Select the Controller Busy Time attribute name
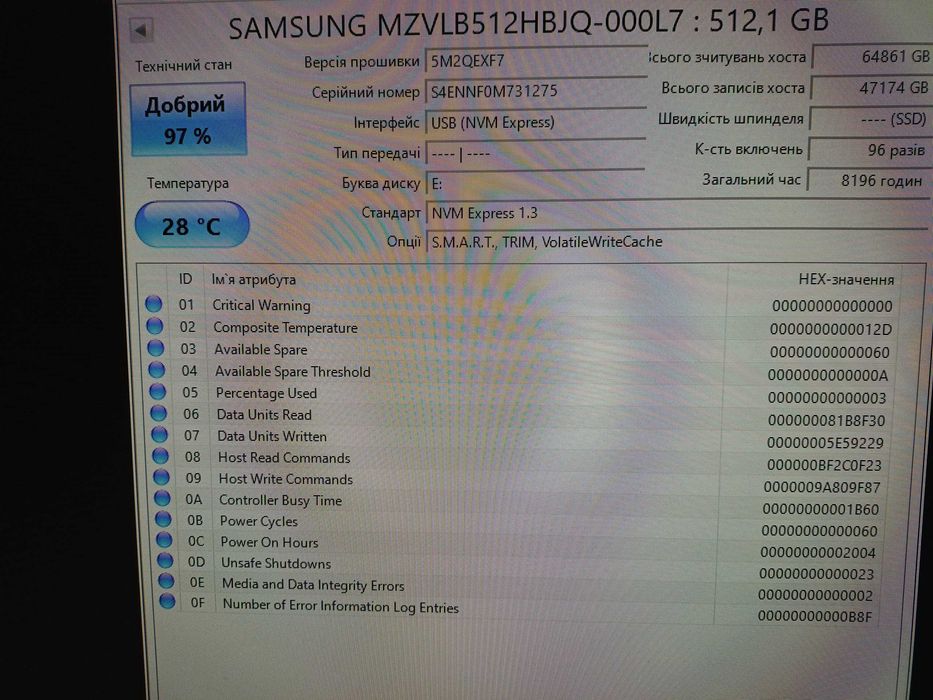This screenshot has height=700, width=933. click(281, 500)
